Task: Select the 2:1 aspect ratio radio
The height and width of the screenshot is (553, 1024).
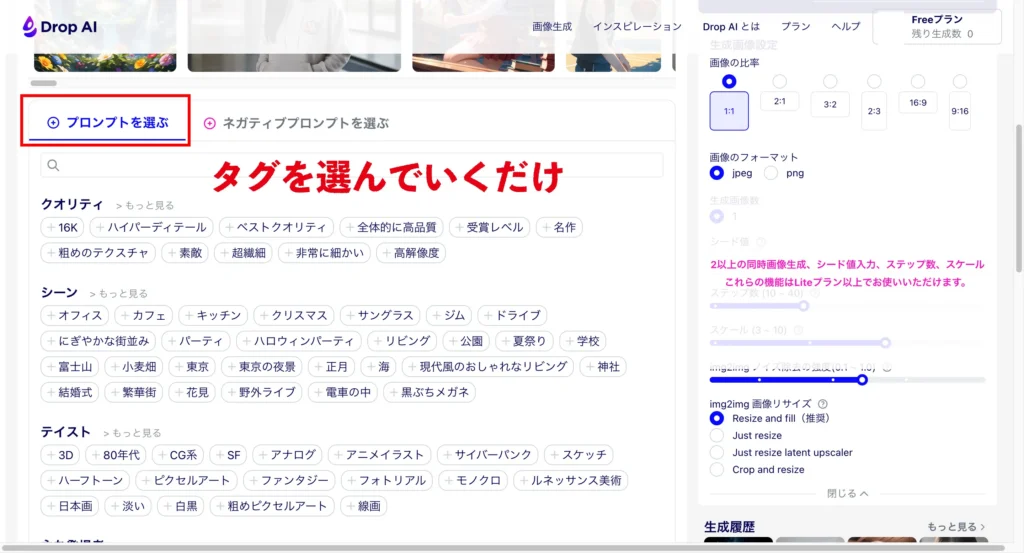Action: pyautogui.click(x=779, y=82)
